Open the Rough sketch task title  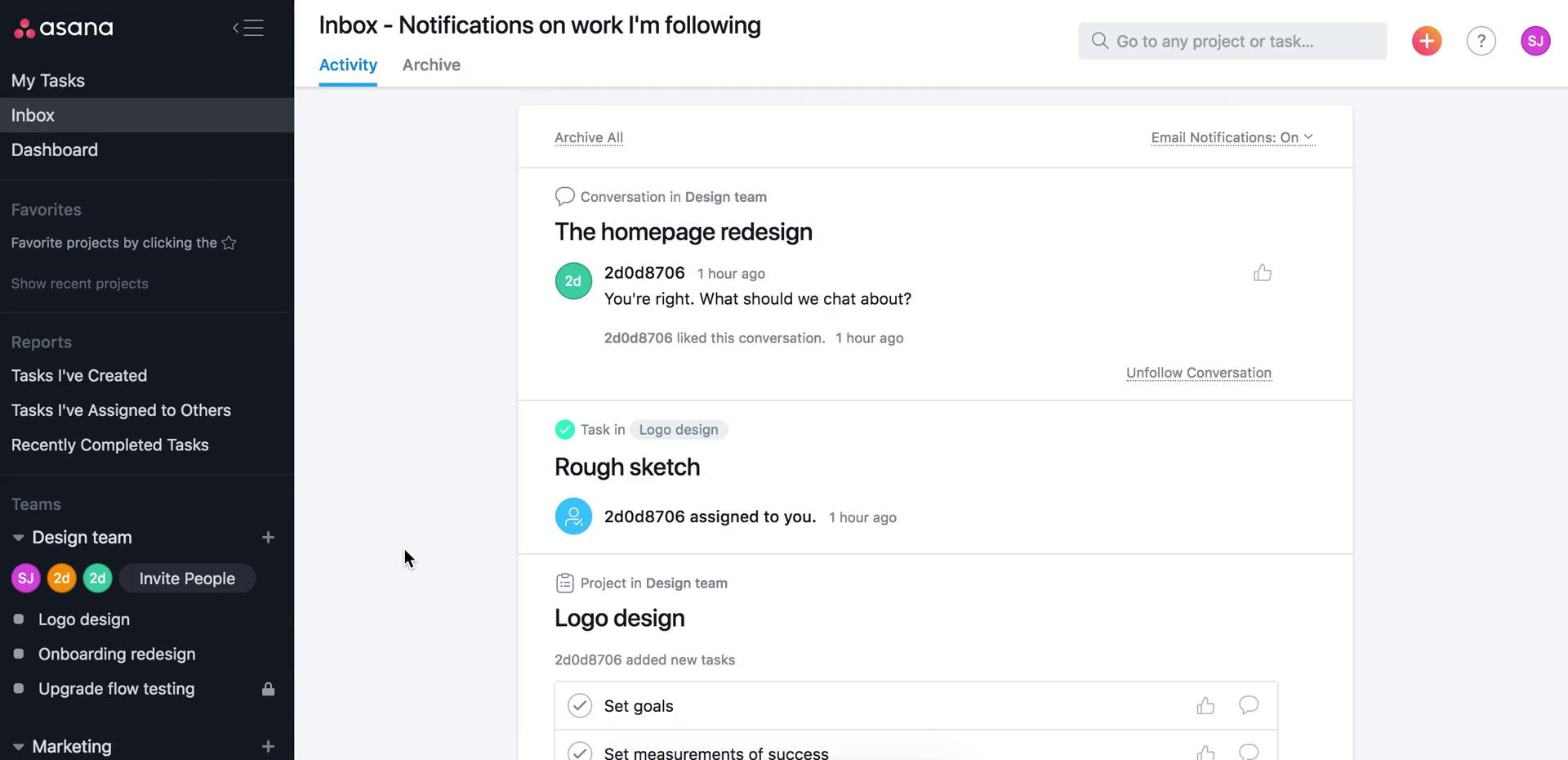(627, 467)
